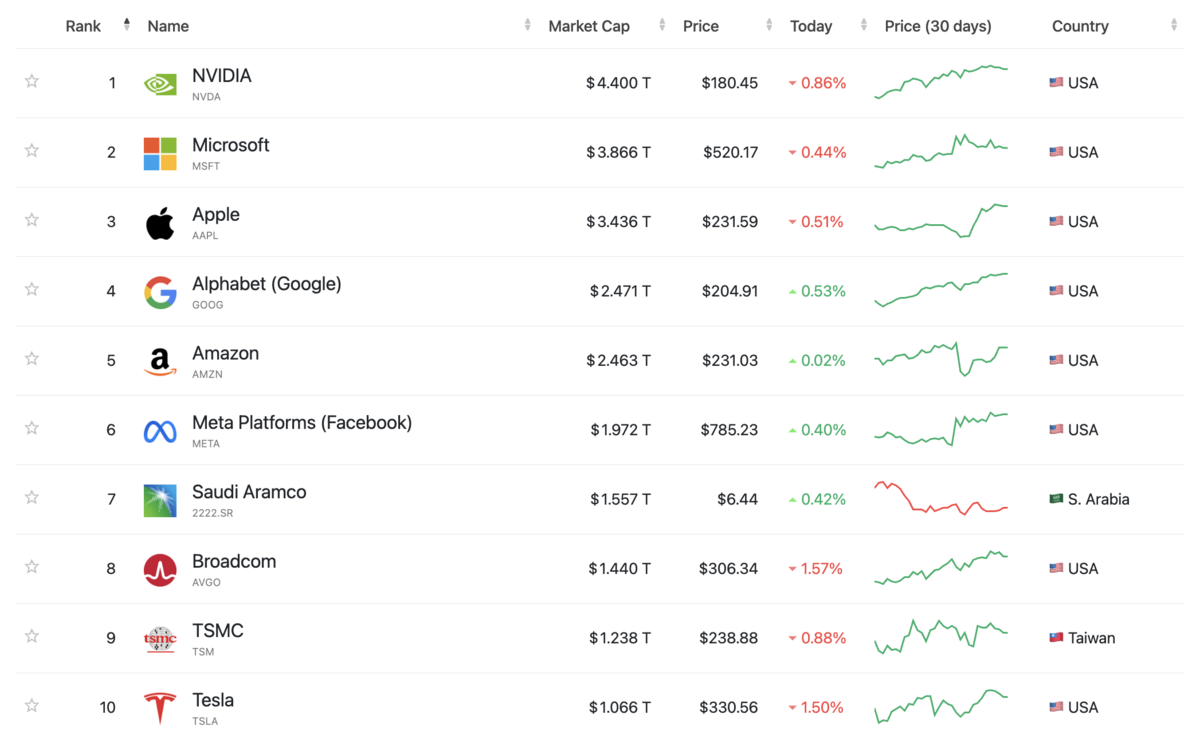Click the Today column header
The height and width of the screenshot is (742, 1200).
pyautogui.click(x=811, y=26)
